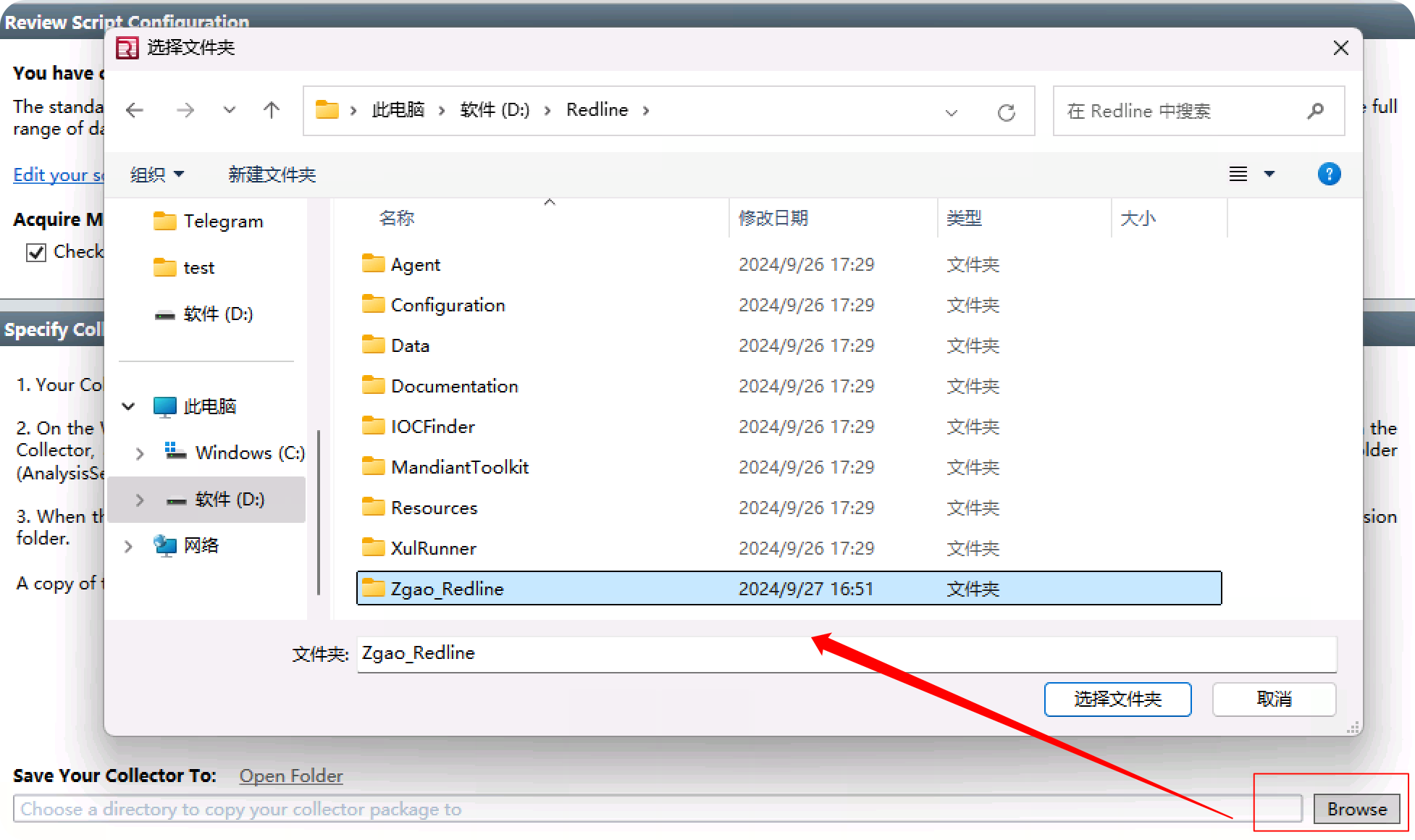The image size is (1415, 840).
Task: Open the address bar dropdown arrow
Action: point(951,112)
